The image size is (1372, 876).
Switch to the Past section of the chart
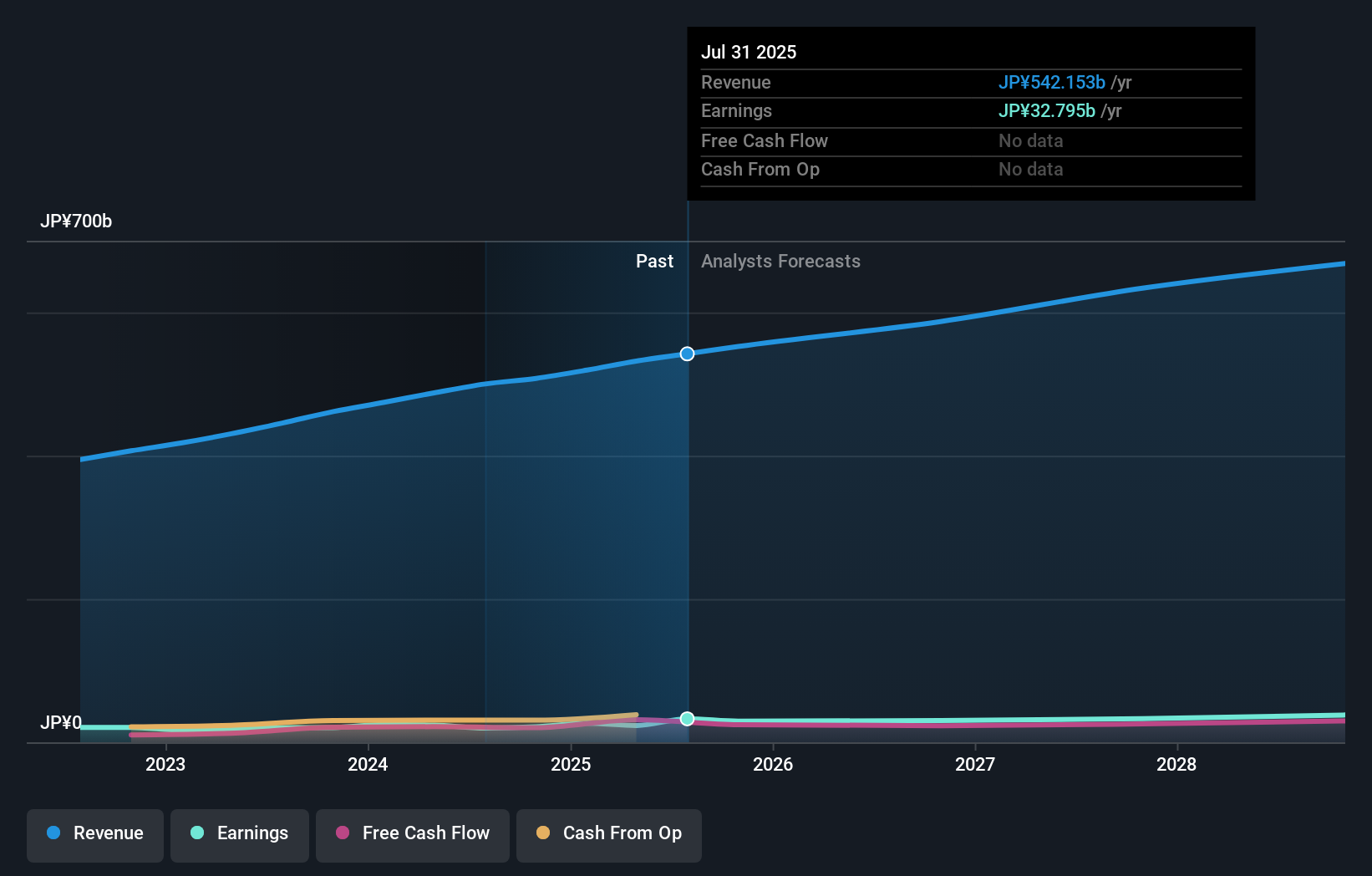point(654,261)
